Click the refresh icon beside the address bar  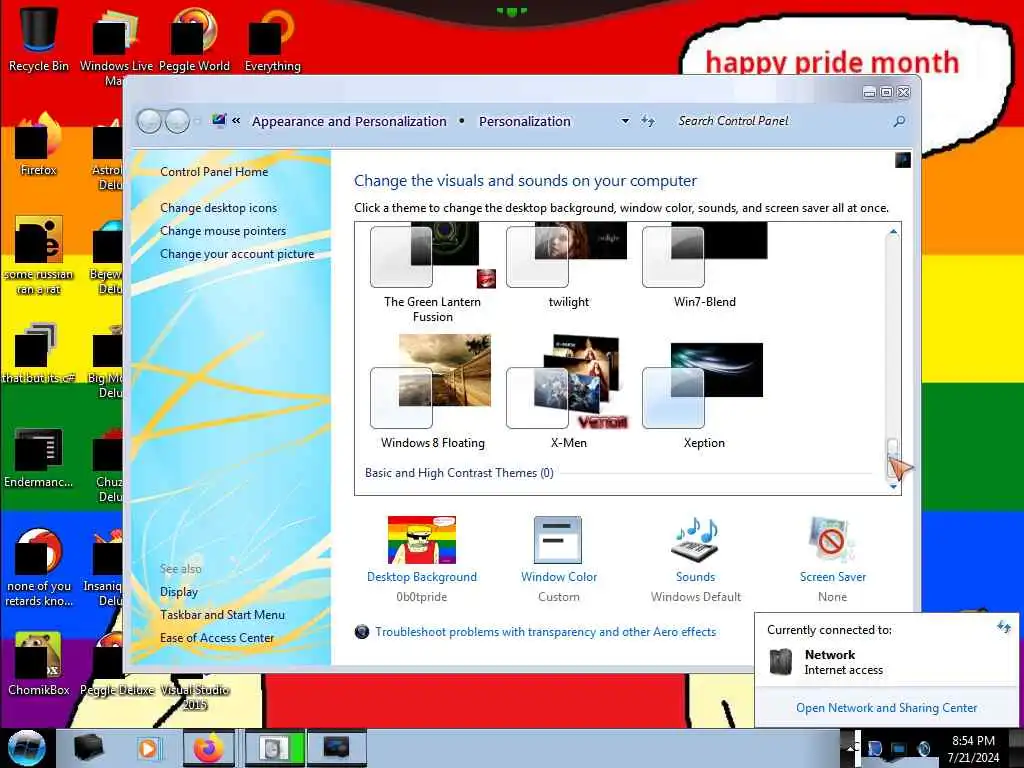(647, 121)
